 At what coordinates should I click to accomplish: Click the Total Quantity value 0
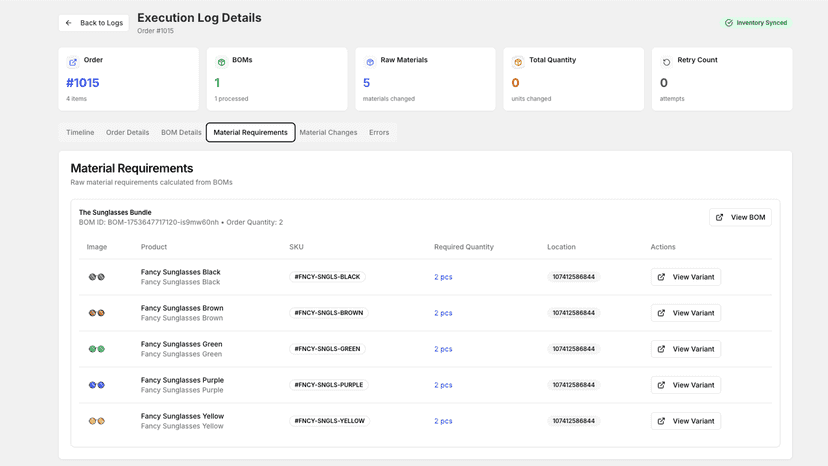tap(515, 83)
